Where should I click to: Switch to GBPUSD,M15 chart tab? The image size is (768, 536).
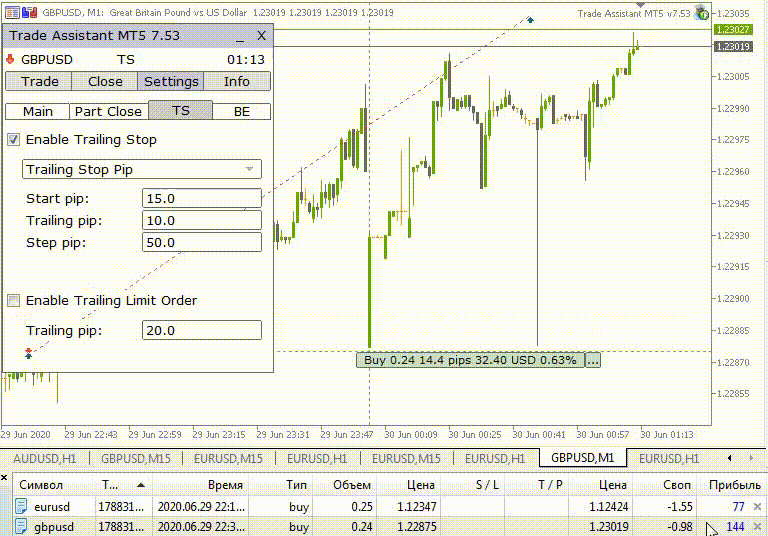point(136,459)
